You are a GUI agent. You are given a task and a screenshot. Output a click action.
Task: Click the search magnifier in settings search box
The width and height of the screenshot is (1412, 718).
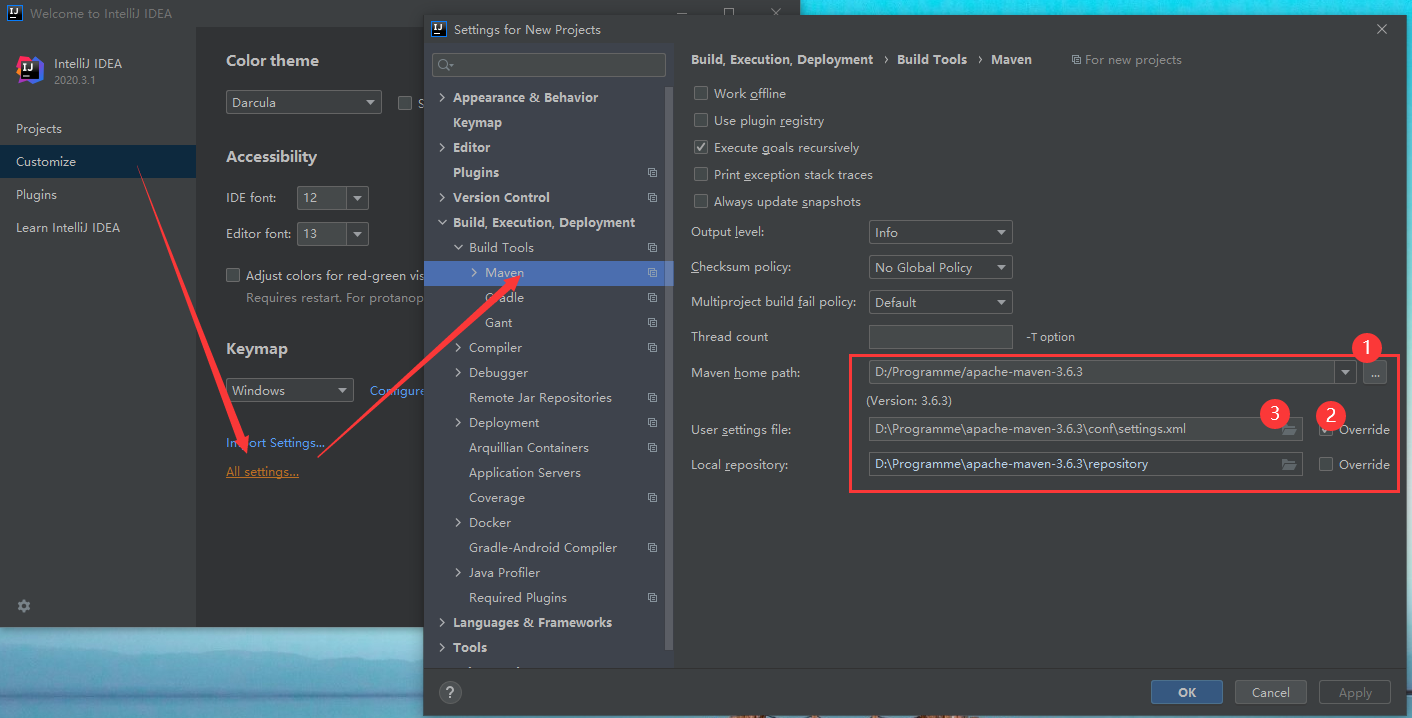point(445,65)
